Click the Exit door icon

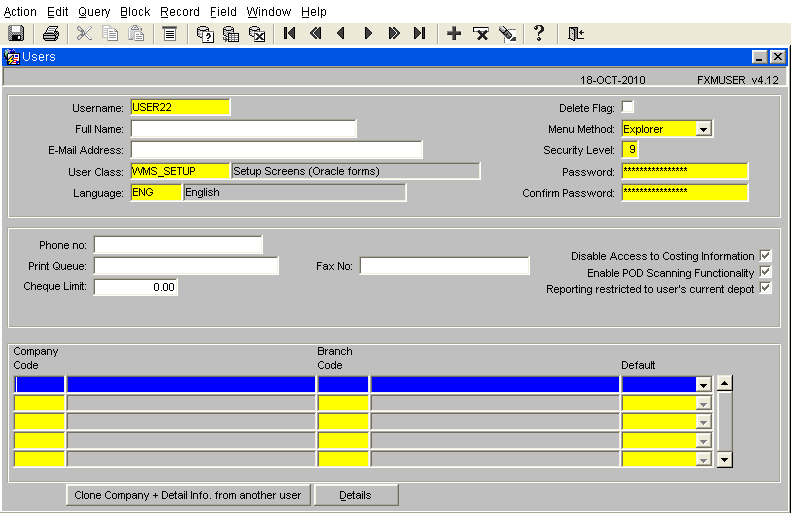(x=576, y=34)
